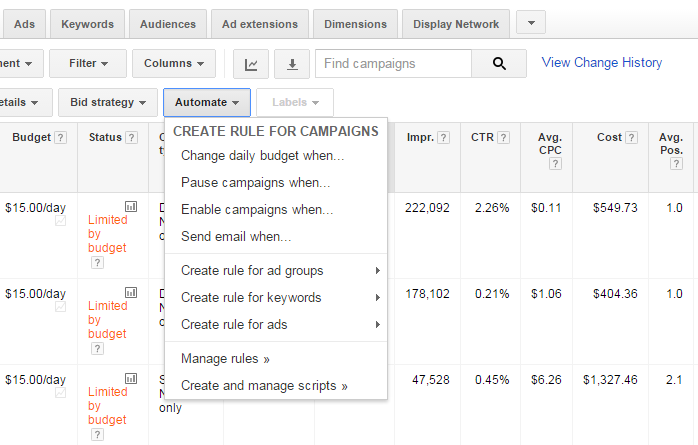Select Enable campaigns when...
The width and height of the screenshot is (698, 445).
276,210
